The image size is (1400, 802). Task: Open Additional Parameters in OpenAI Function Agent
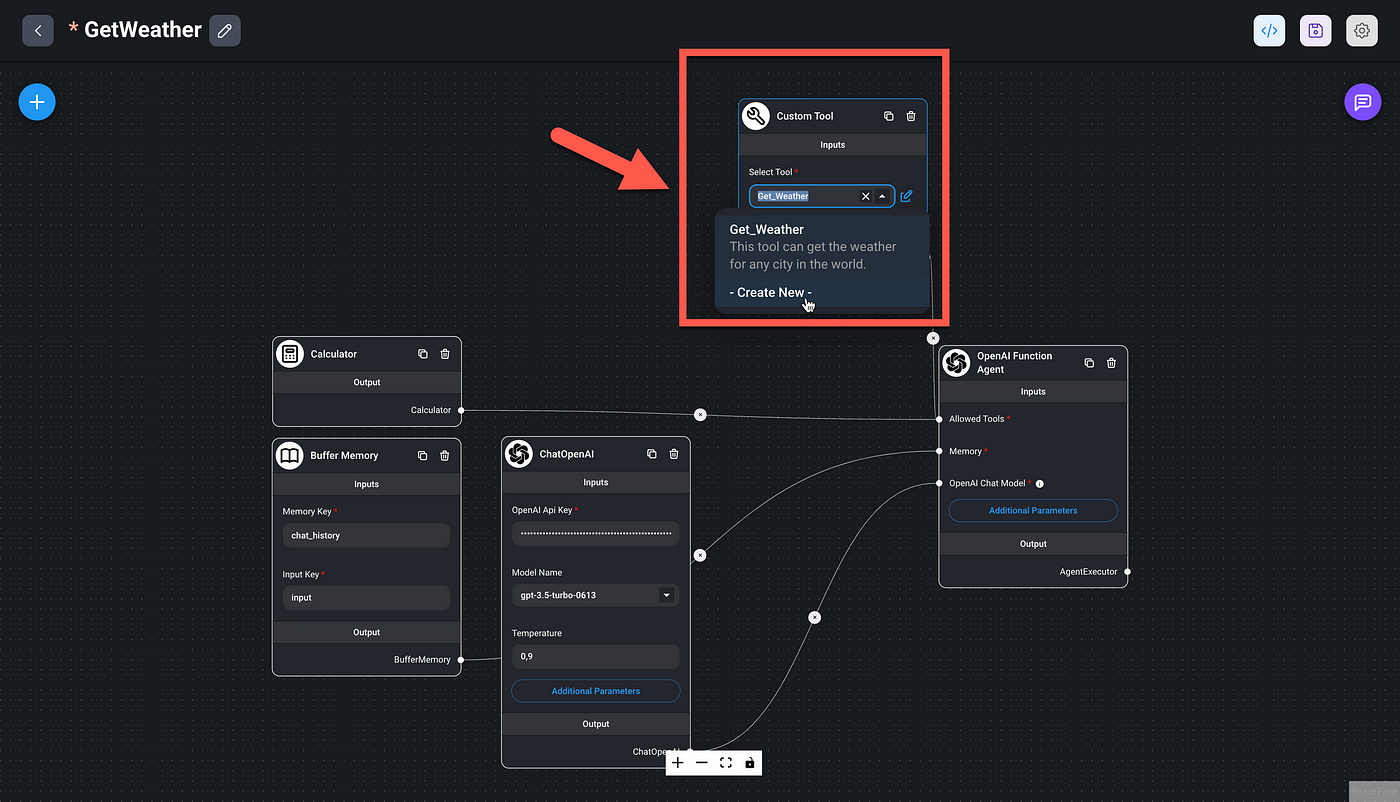(x=1033, y=511)
